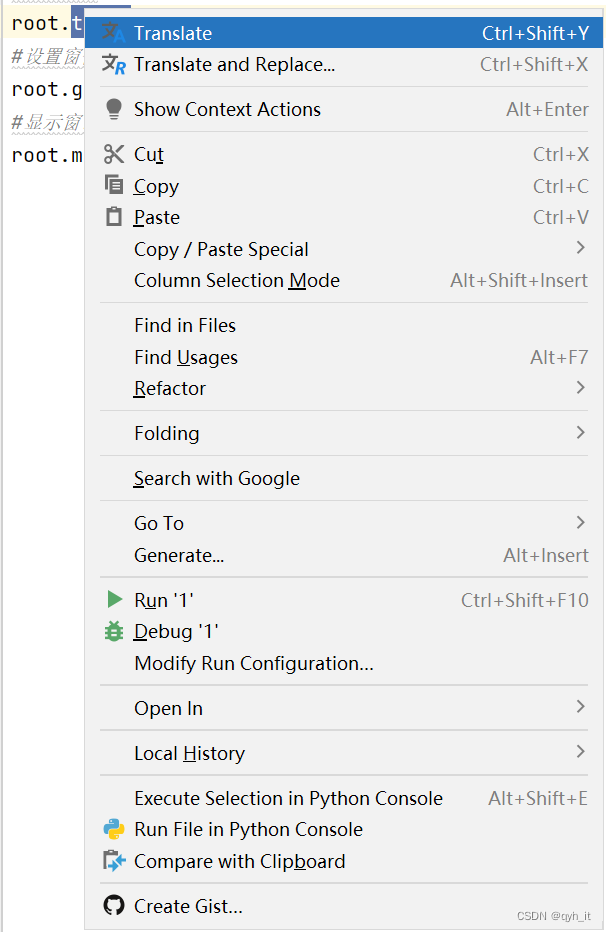Click the Debug '1' bug icon
606x932 pixels.
pyautogui.click(x=114, y=631)
